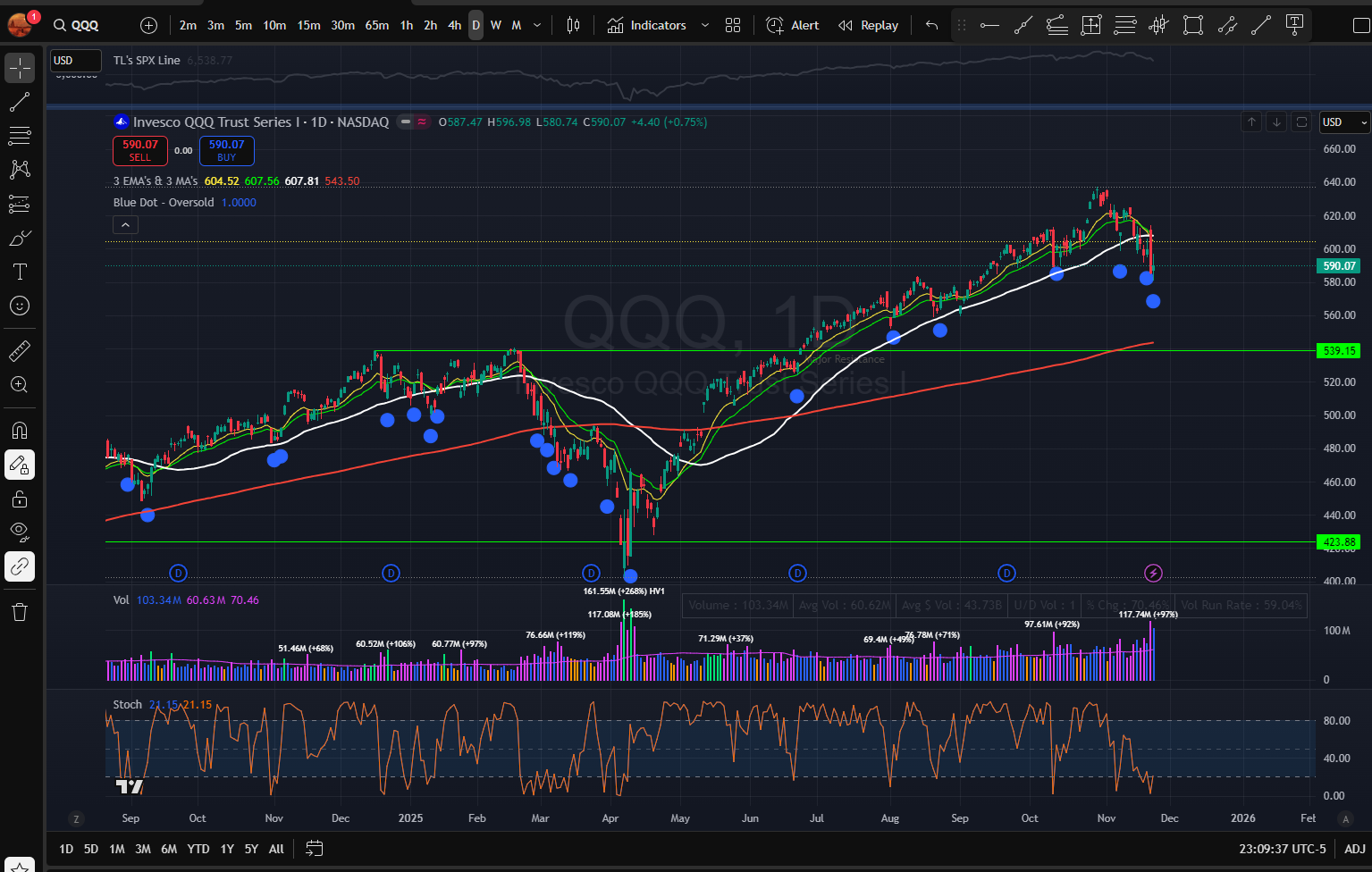This screenshot has width=1372, height=872.
Task: Click the 539.15 green price label
Action: 1339,351
